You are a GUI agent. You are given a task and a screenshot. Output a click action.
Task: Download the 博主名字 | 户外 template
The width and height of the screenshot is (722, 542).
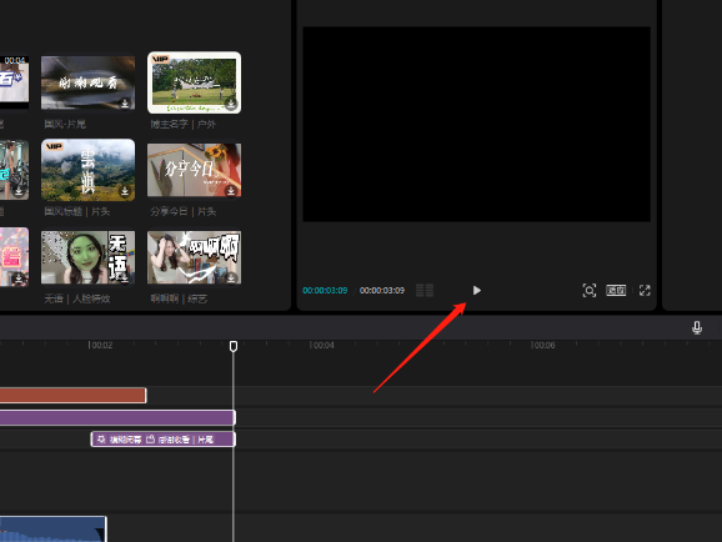[231, 103]
